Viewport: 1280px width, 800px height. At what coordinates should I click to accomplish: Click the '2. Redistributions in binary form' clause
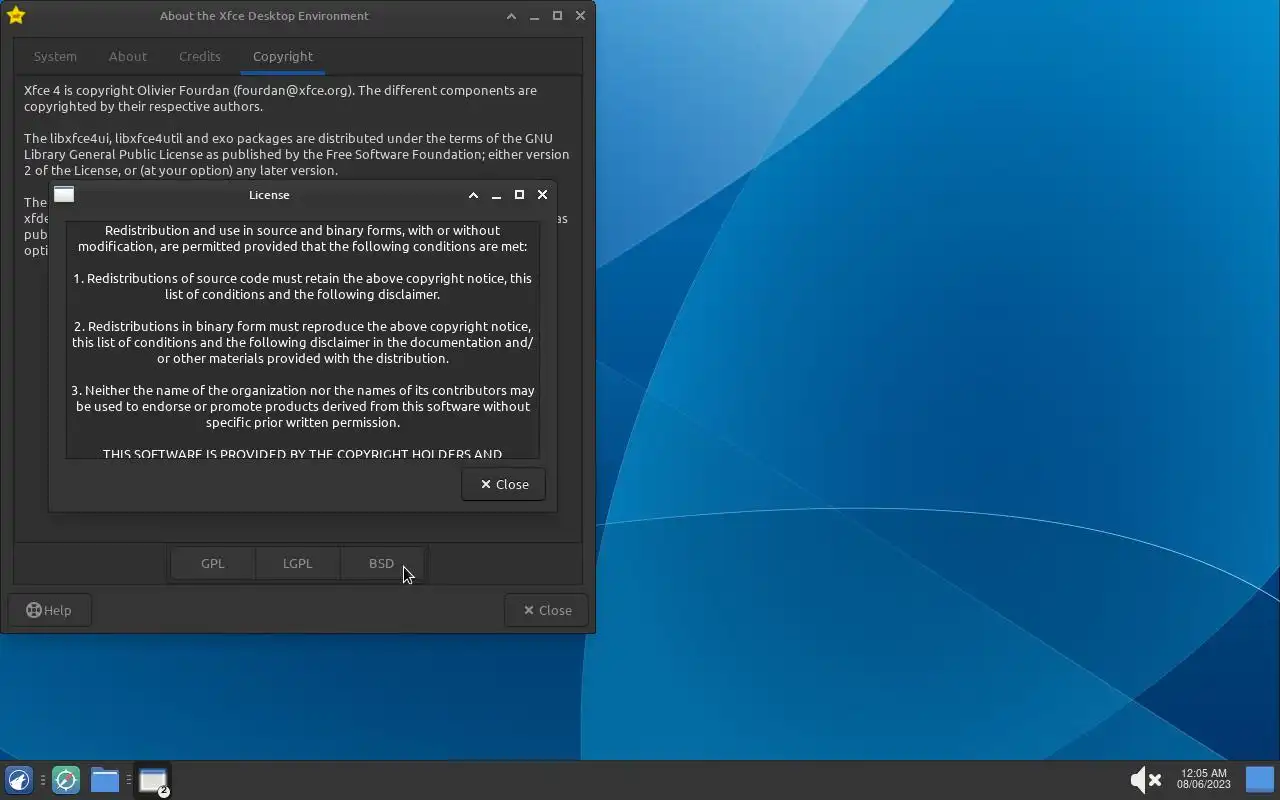[x=303, y=342]
